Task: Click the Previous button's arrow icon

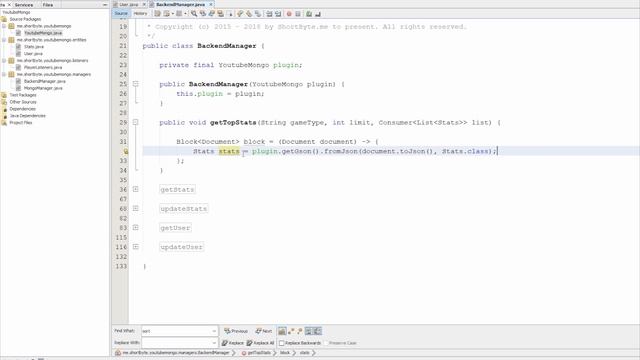Action: point(227,331)
